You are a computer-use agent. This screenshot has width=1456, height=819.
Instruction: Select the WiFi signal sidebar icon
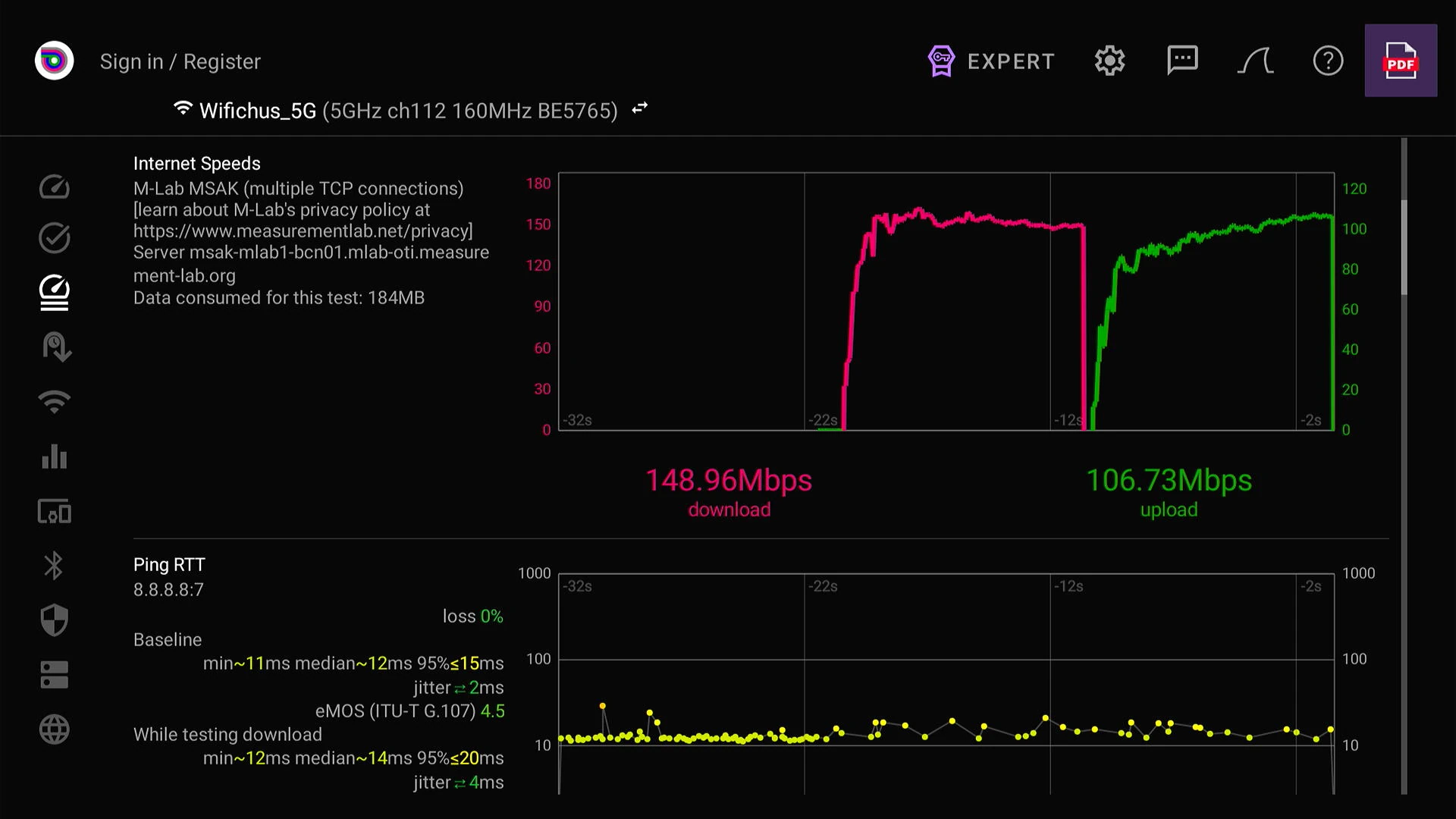point(54,400)
